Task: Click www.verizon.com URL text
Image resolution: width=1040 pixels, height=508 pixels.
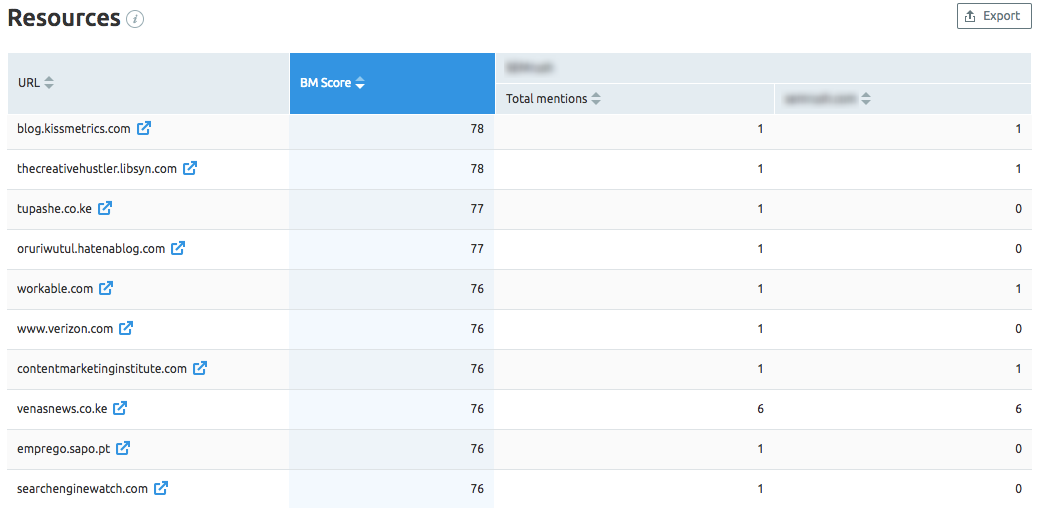Action: coord(65,328)
